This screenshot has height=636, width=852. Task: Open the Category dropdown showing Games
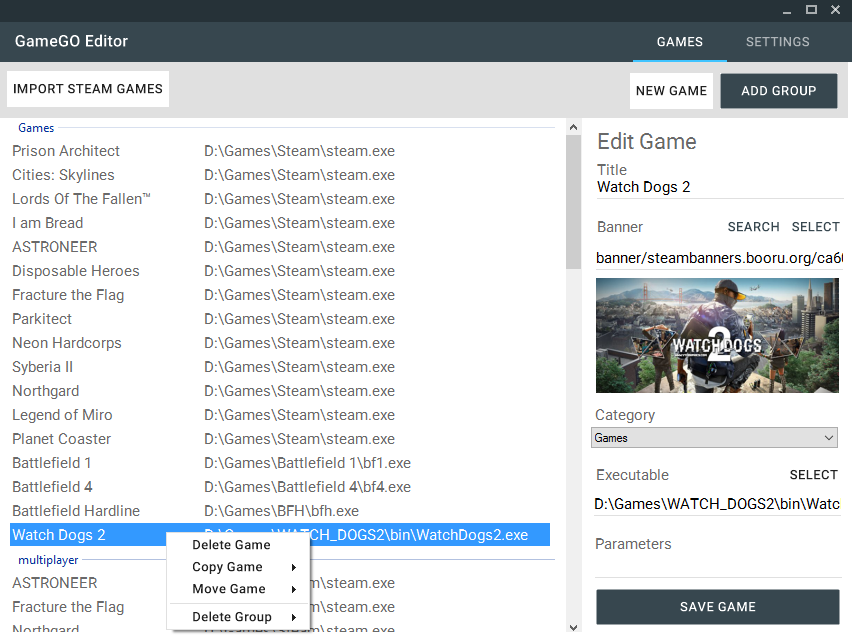coord(714,438)
